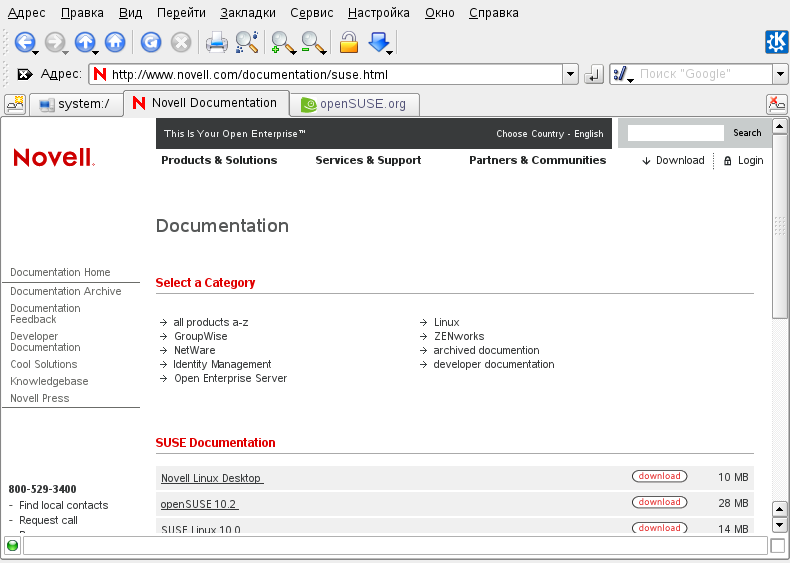Reload the page with the refresh icon
This screenshot has height=563, width=790.
click(150, 42)
